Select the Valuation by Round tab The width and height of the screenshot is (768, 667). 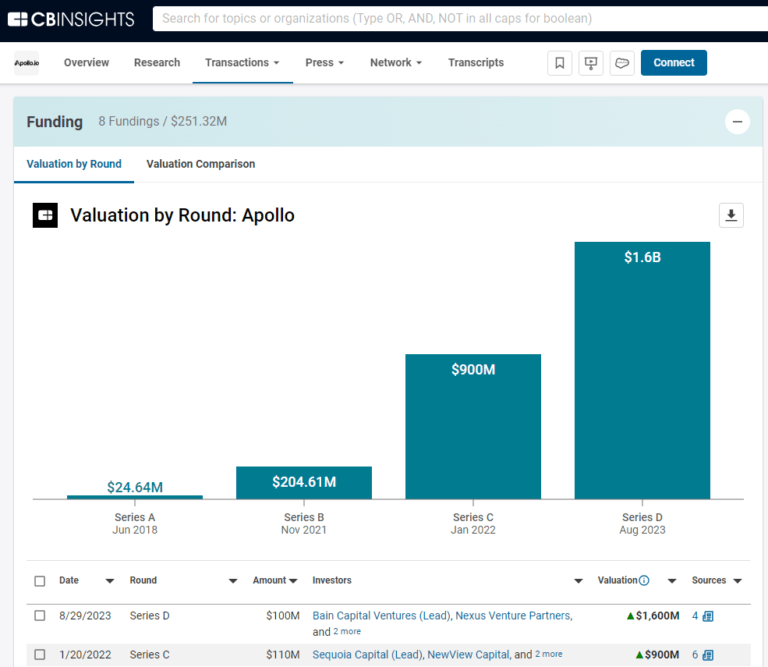74,164
